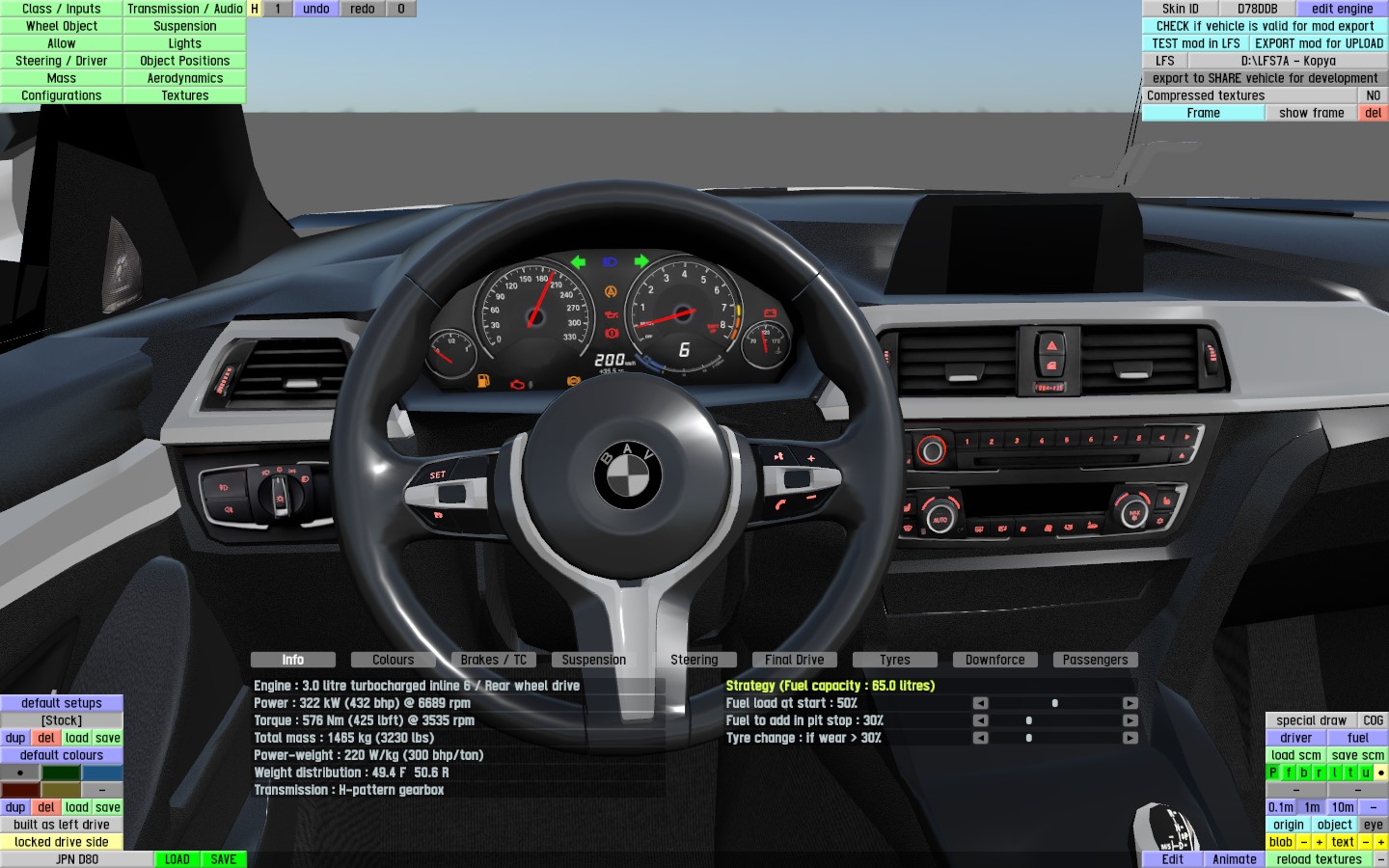Click right arrow for fuel to add in pit stop
This screenshot has height=868, width=1389.
1130,720
